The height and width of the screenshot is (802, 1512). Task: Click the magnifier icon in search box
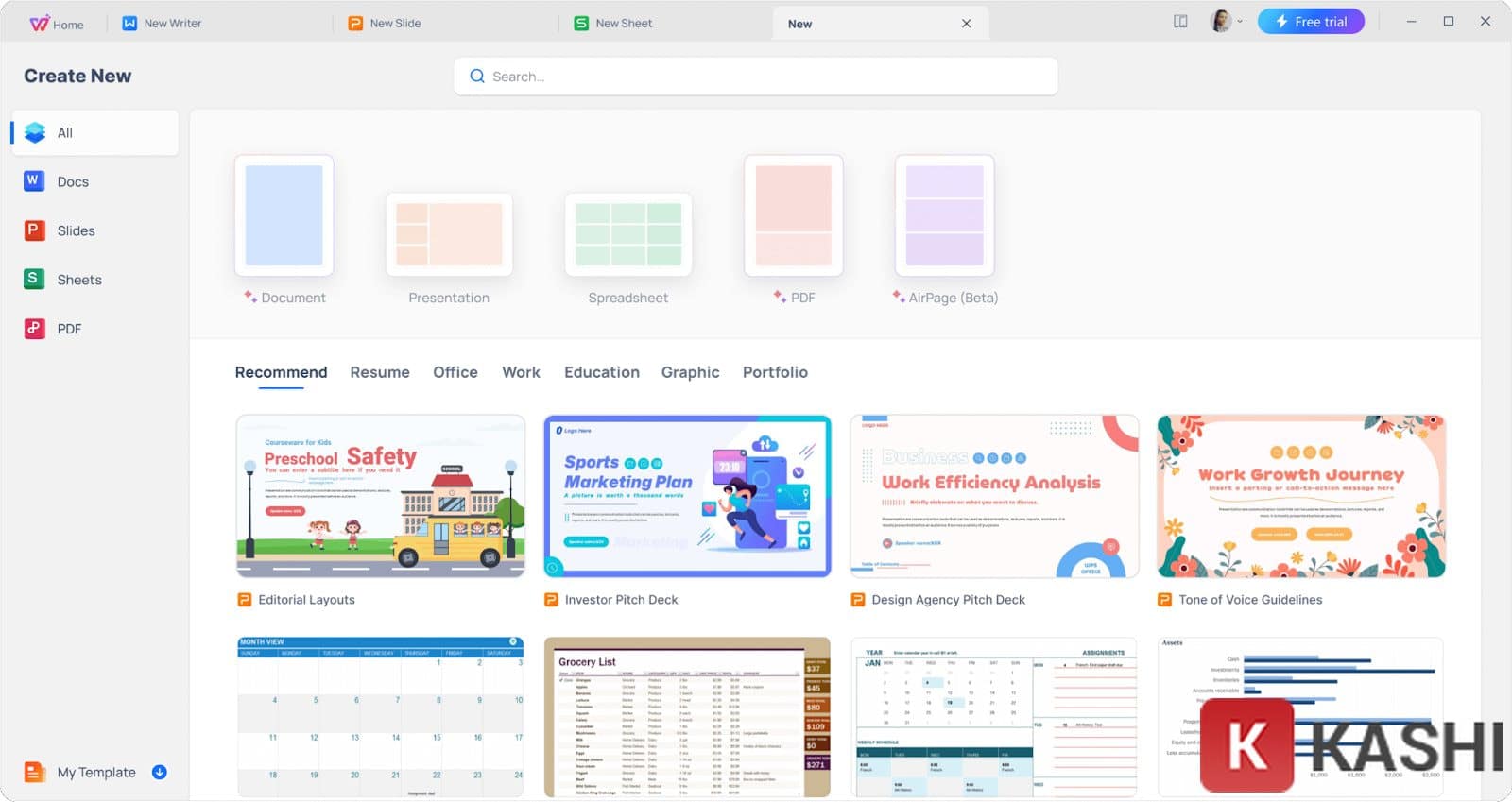pyautogui.click(x=477, y=77)
